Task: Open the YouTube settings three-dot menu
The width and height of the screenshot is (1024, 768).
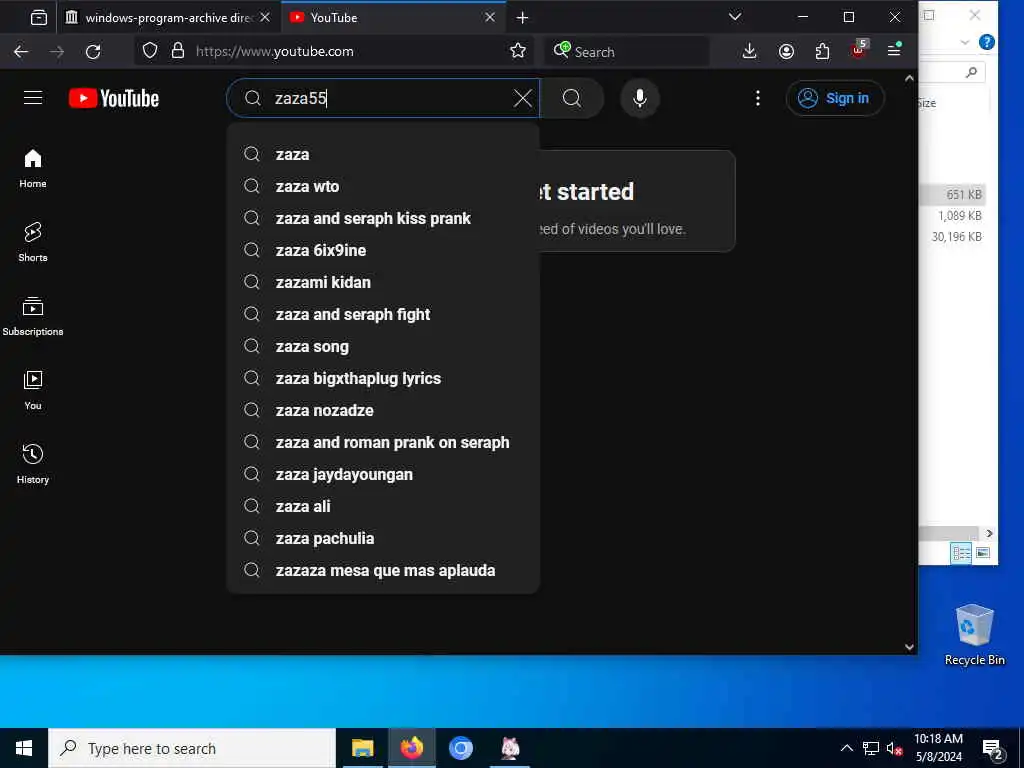Action: point(758,98)
